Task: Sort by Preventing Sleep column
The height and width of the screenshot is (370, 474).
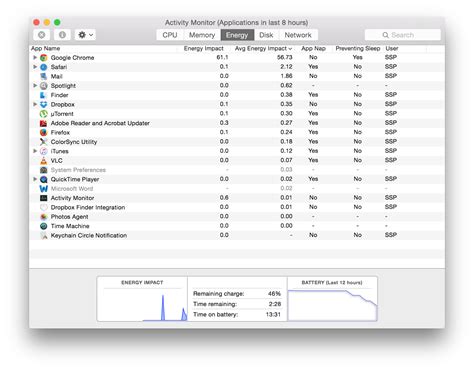Action: pos(358,48)
